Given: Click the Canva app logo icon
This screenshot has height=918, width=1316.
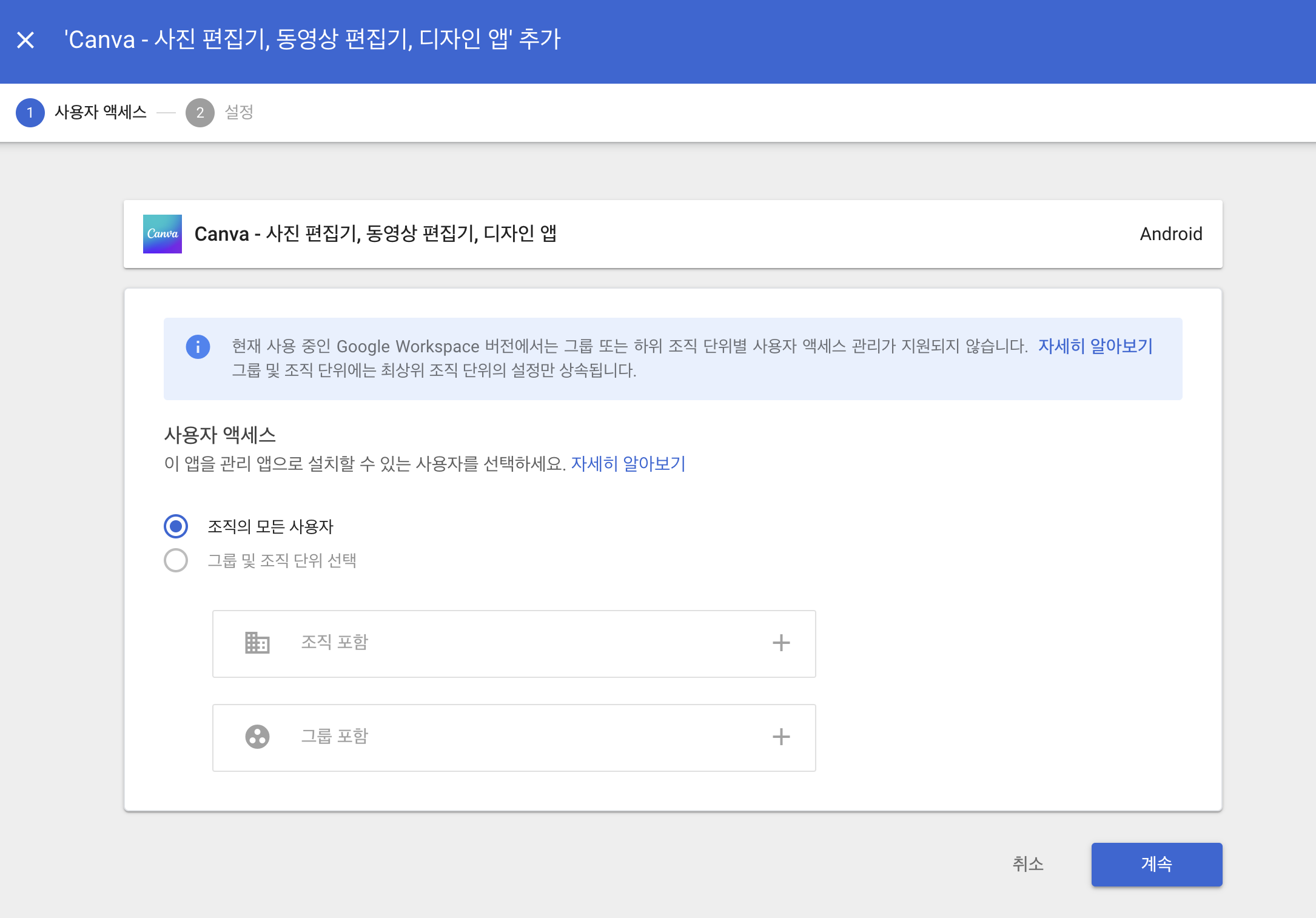Looking at the screenshot, I should tap(162, 234).
